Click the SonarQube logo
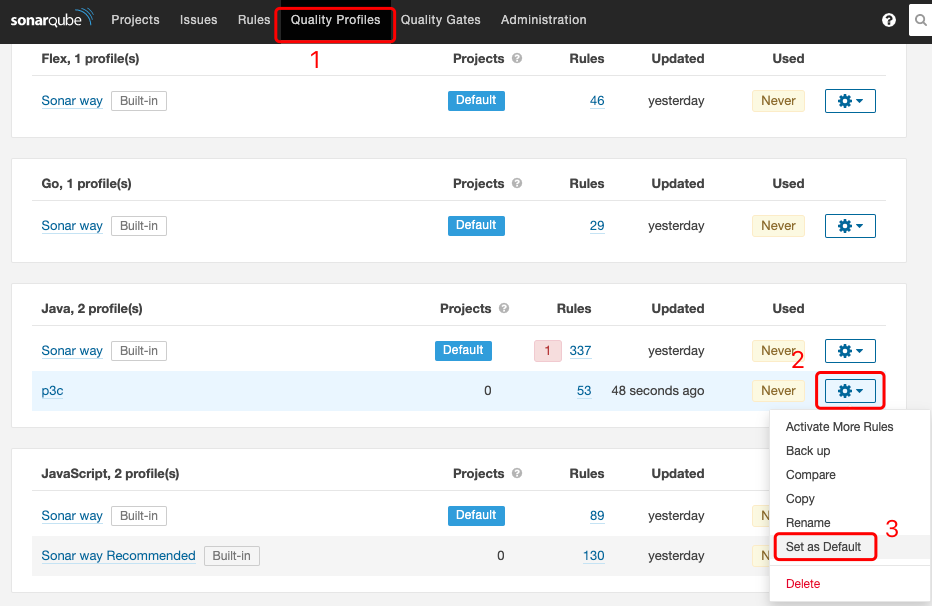 click(x=51, y=17)
